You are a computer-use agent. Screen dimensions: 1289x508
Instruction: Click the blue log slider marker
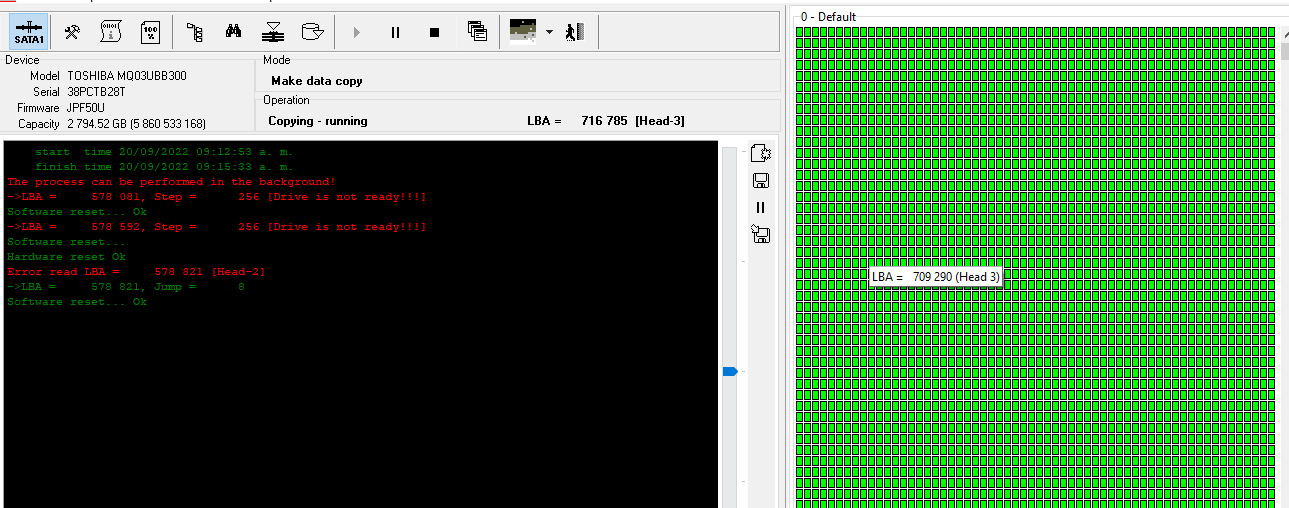[x=730, y=371]
